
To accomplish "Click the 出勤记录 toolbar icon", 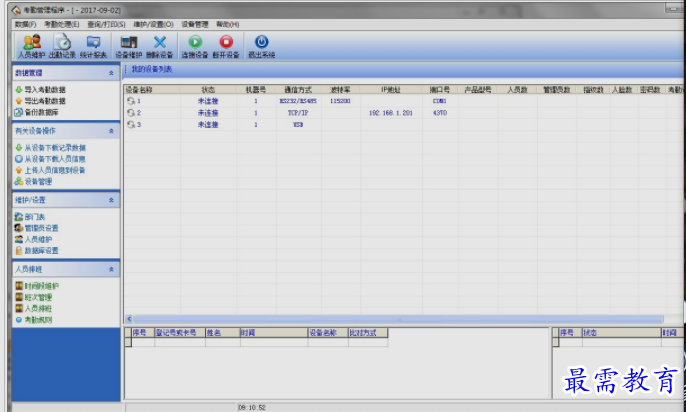I will (62, 45).
